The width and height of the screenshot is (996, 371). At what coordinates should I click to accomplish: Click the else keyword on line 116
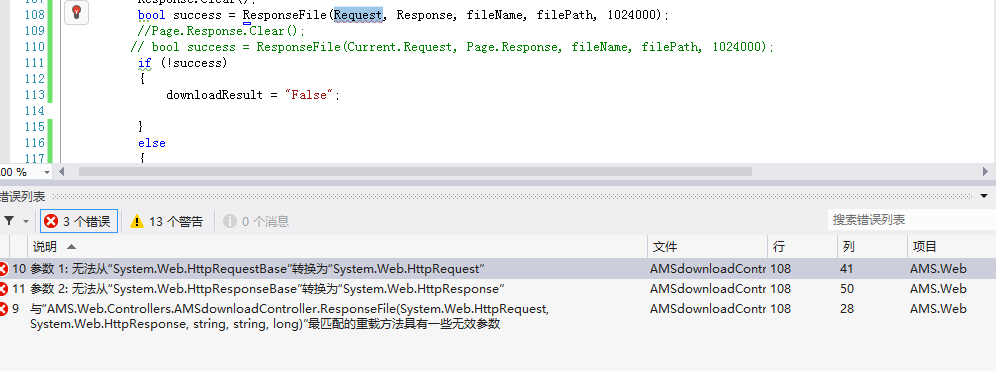(x=152, y=143)
